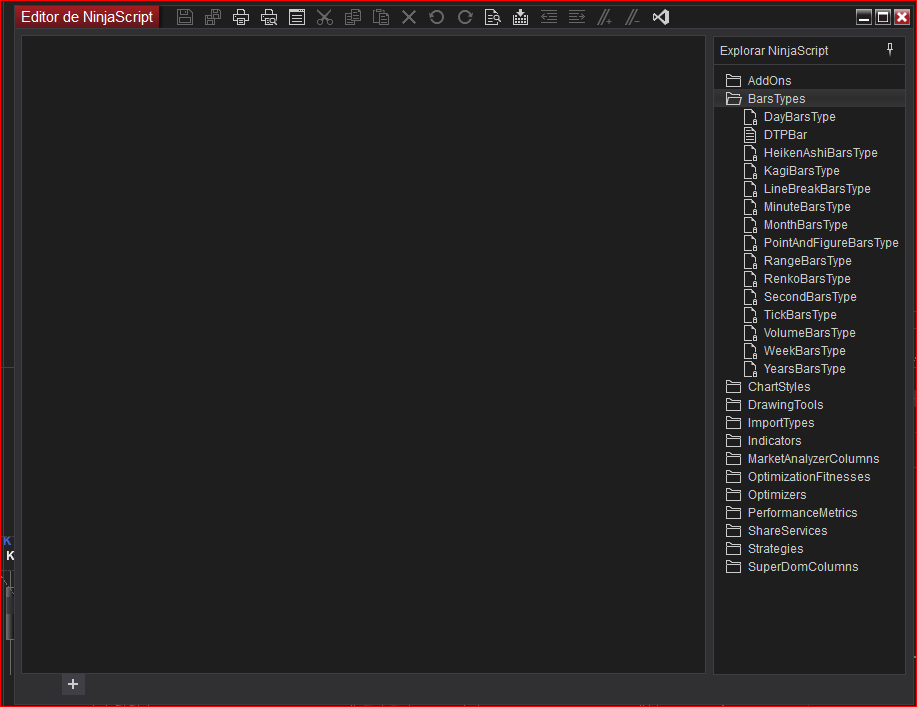The height and width of the screenshot is (707, 917).
Task: Click the Copy icon
Action: click(x=353, y=17)
